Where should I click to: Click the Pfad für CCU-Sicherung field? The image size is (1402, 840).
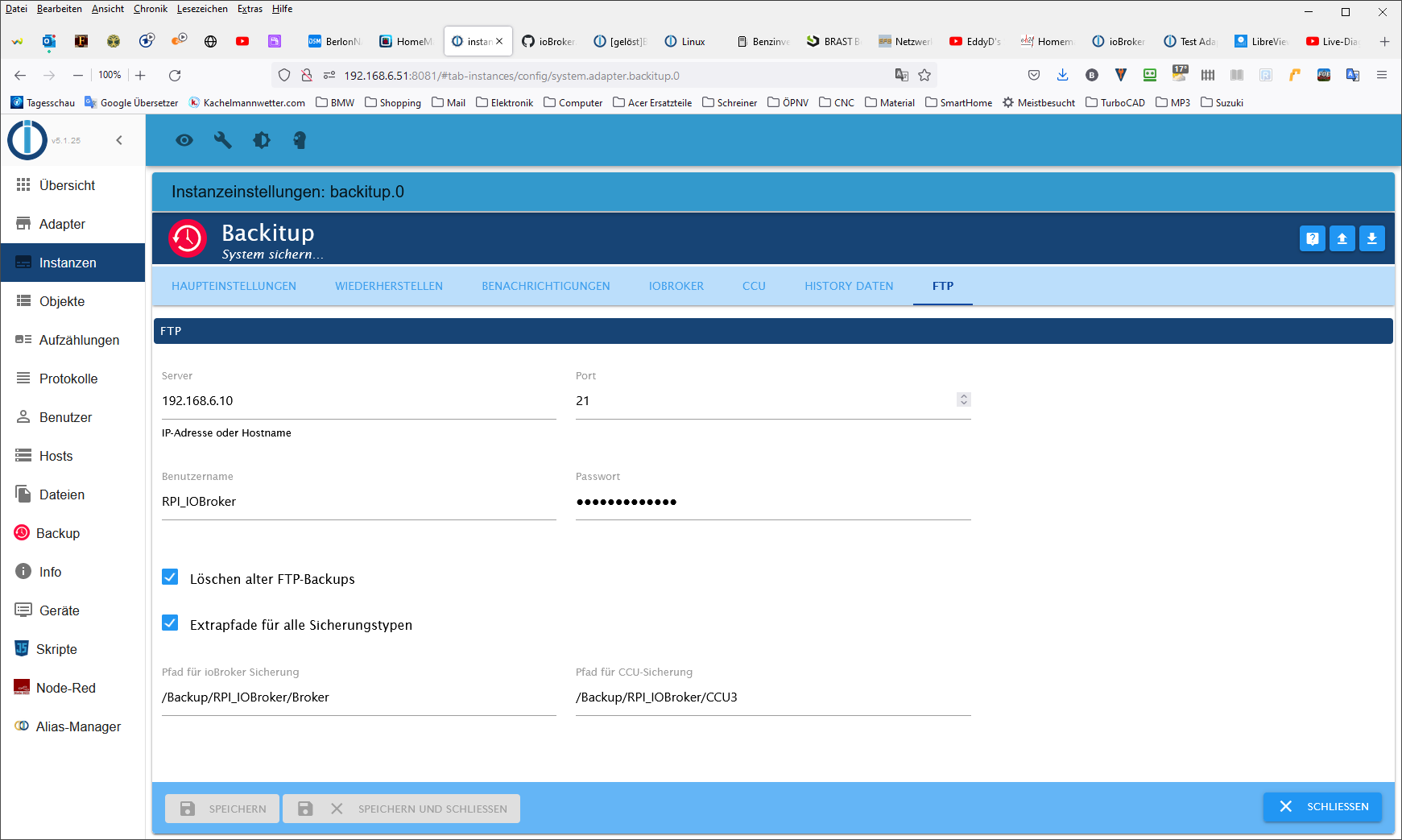click(x=773, y=697)
